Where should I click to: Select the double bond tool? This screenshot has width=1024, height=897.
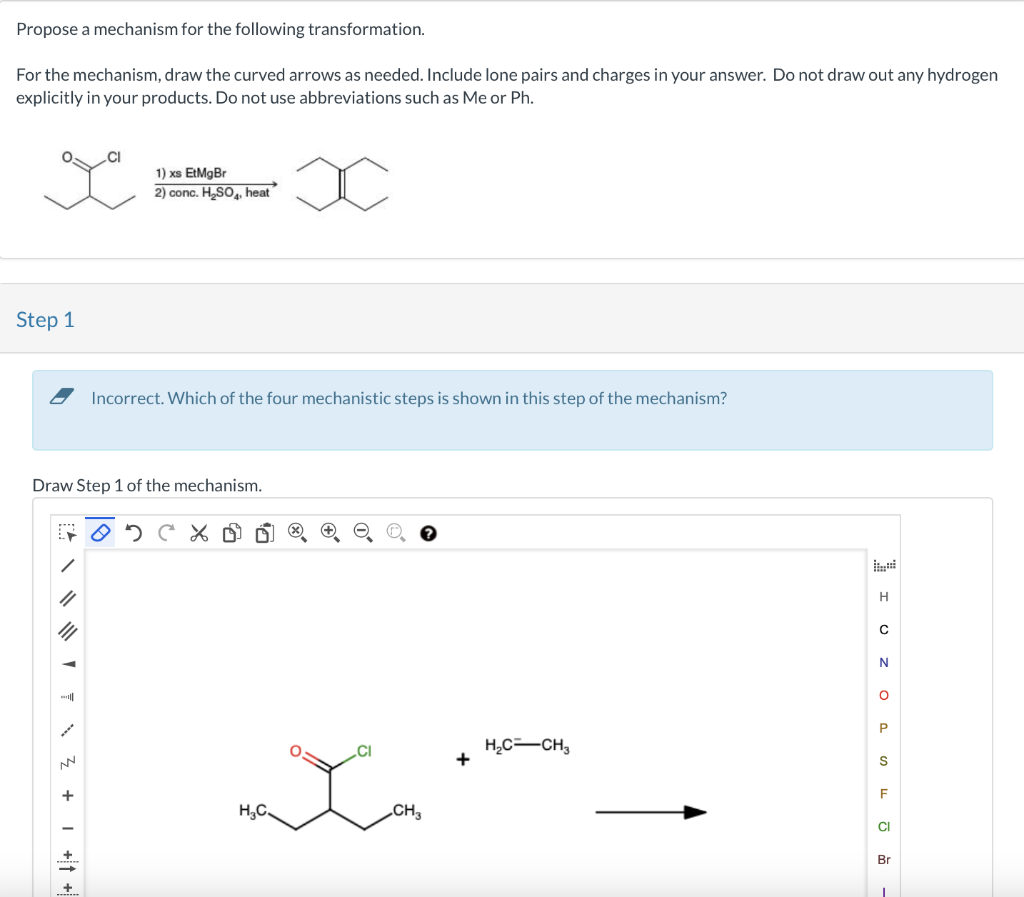click(67, 597)
